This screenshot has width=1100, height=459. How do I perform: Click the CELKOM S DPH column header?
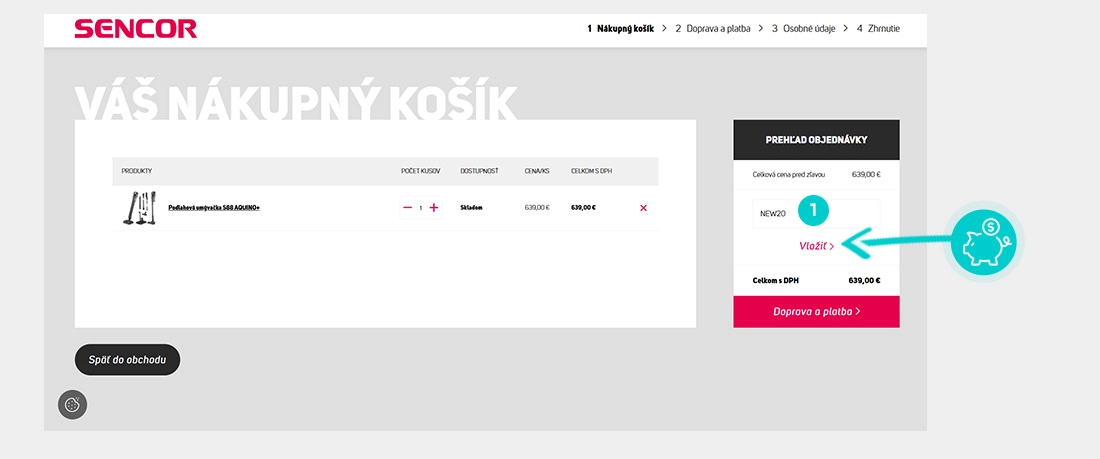591,171
